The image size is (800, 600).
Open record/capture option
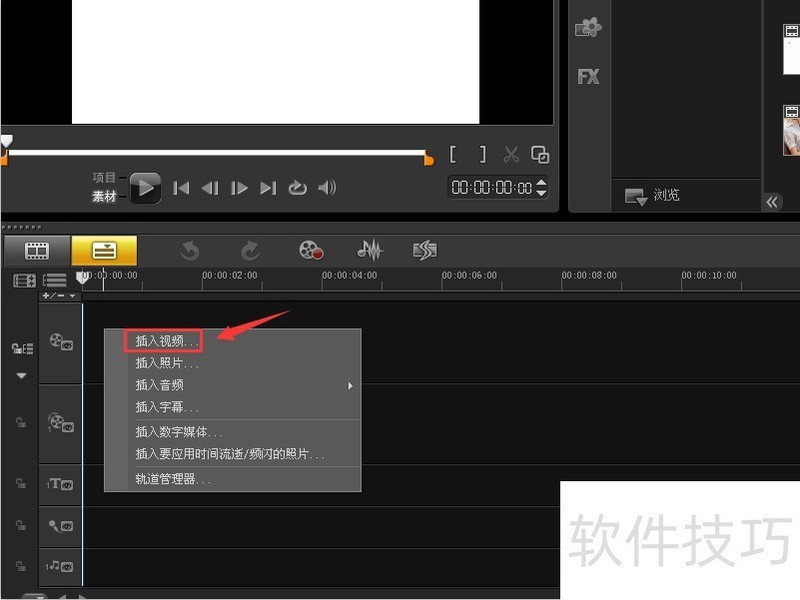click(311, 250)
